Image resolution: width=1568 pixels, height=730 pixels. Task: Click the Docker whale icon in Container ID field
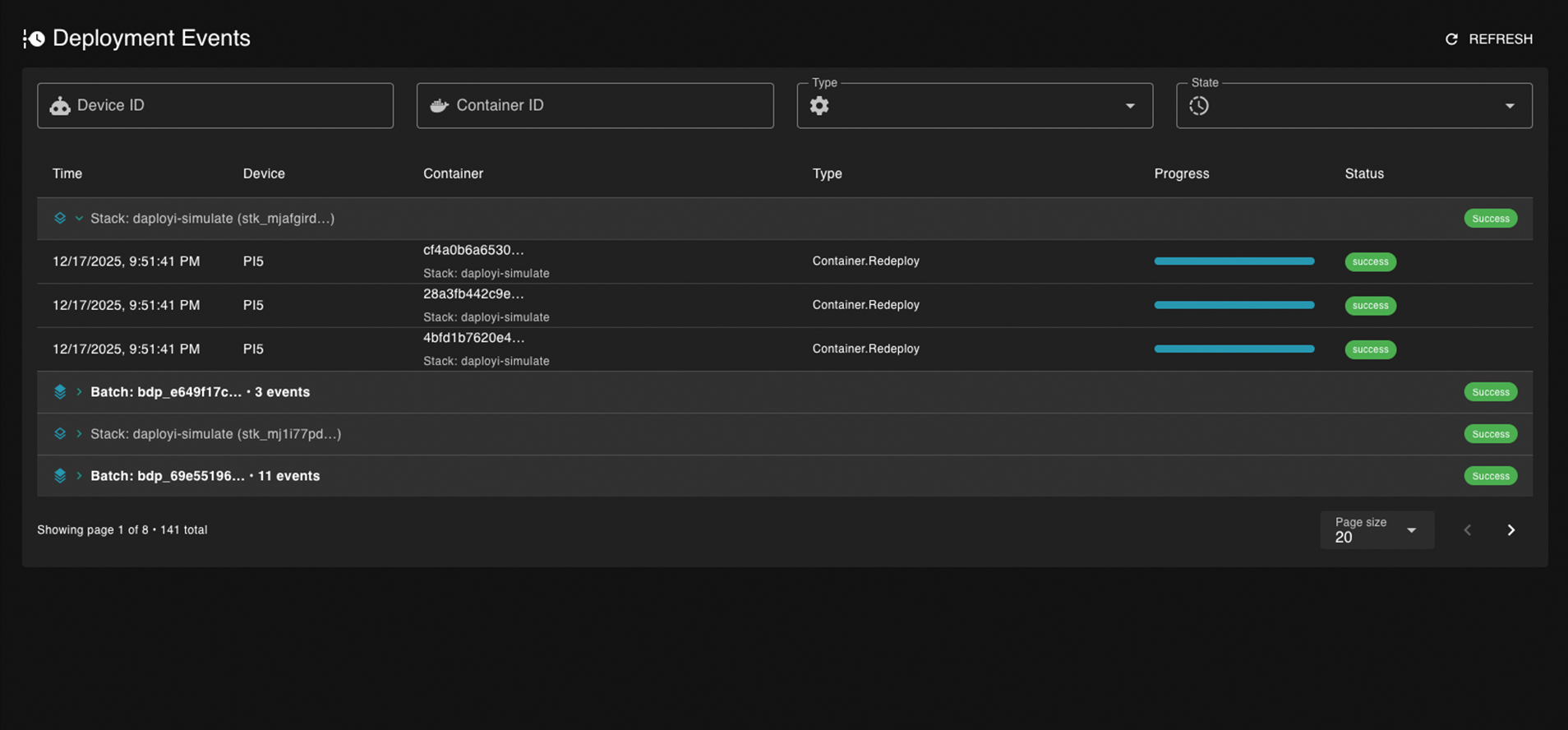440,105
